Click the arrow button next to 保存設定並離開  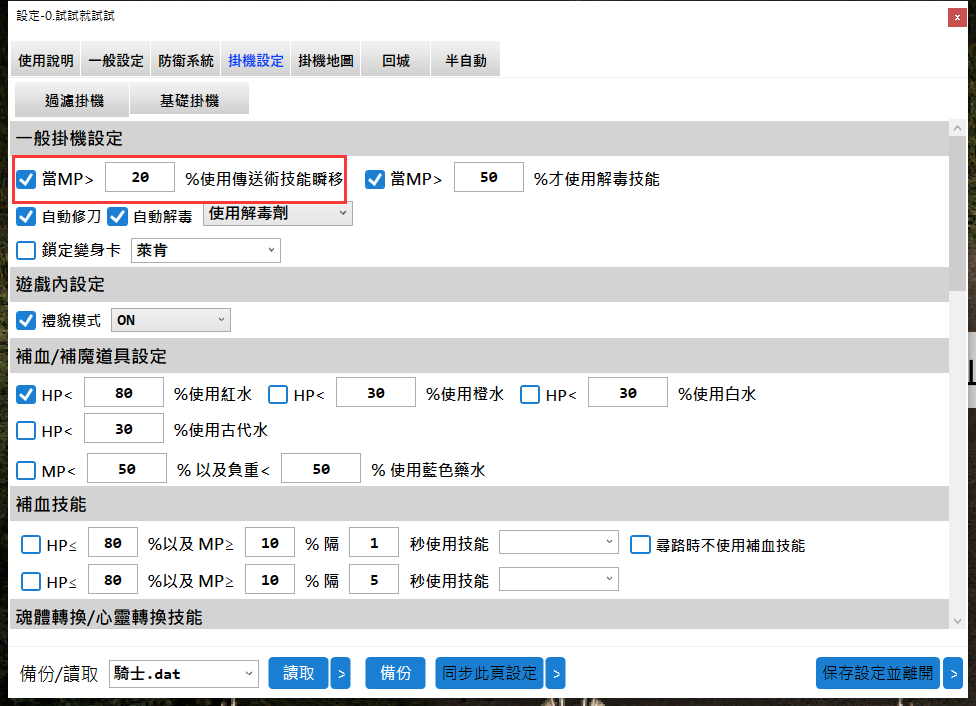point(953,674)
